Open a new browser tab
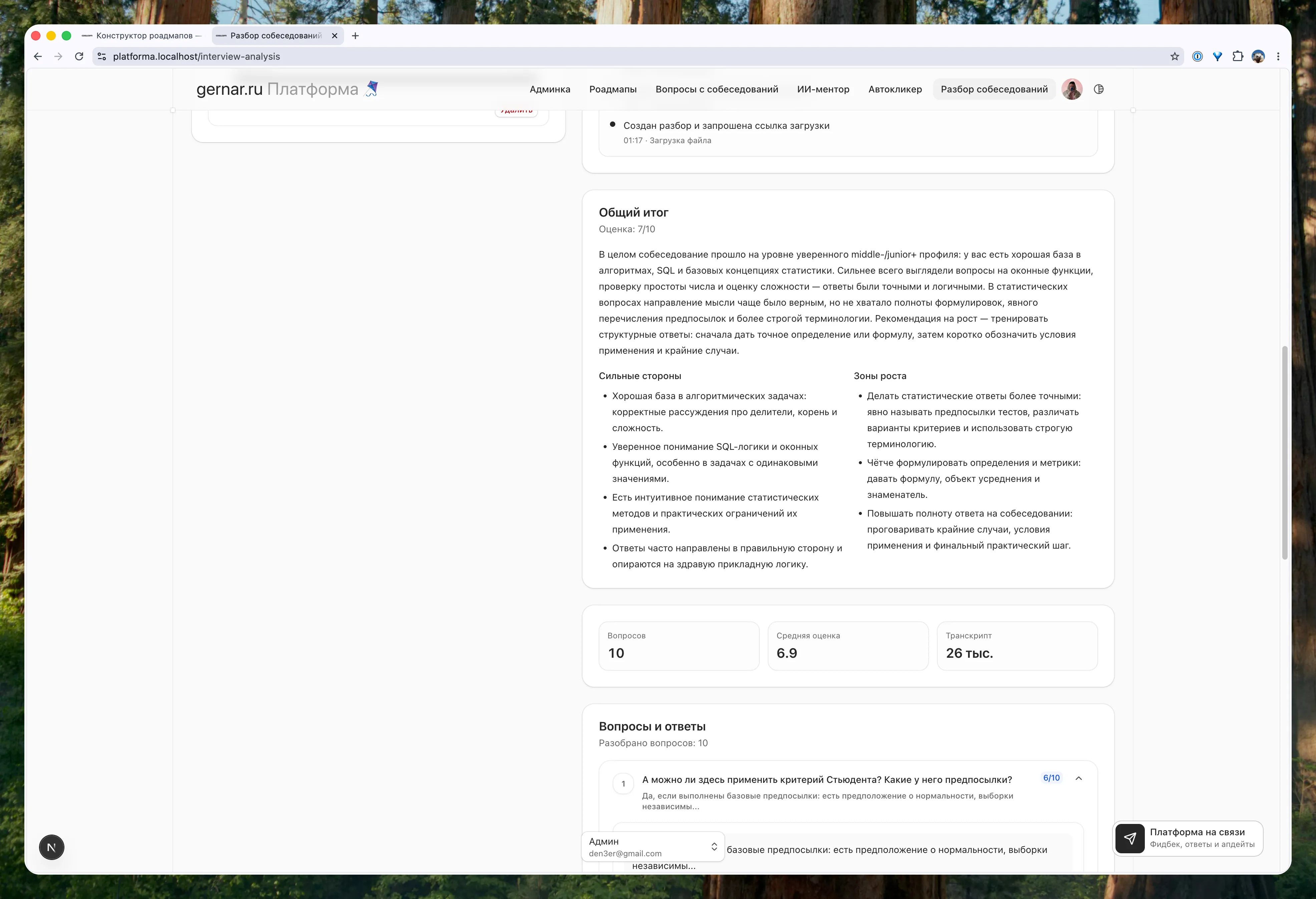This screenshot has height=899, width=1316. point(356,36)
